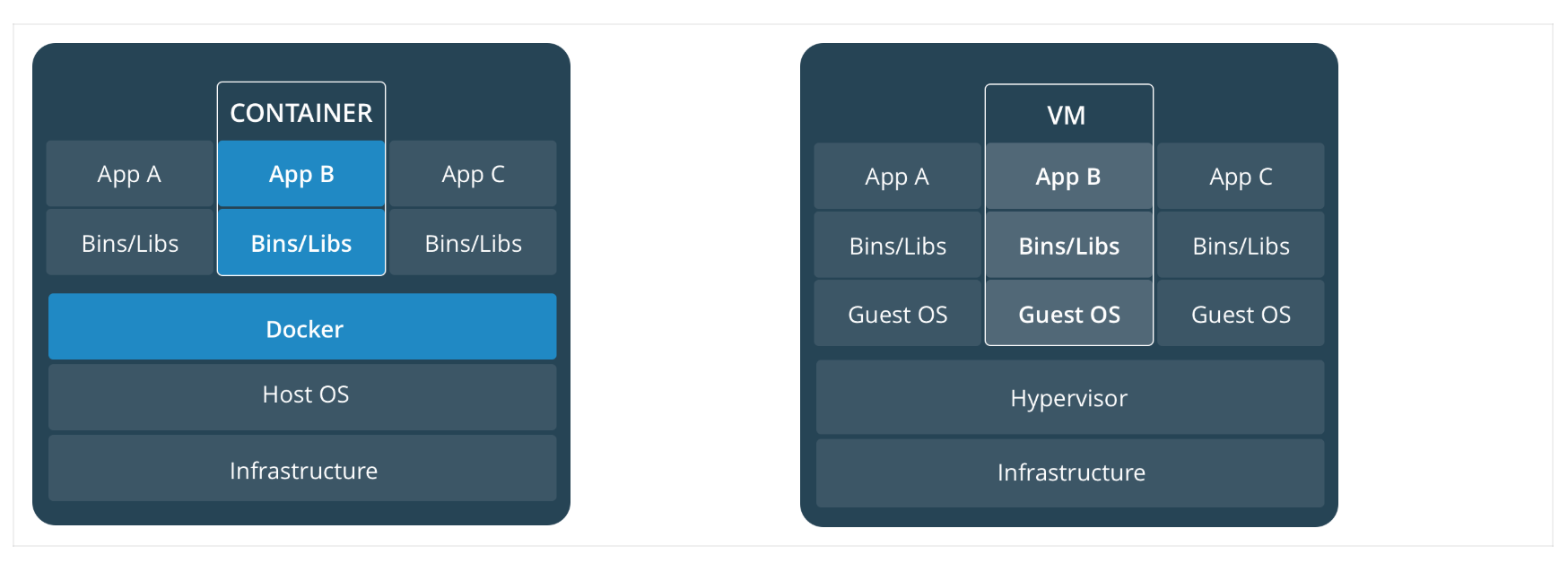Image resolution: width=1568 pixels, height=563 pixels.
Task: Click Bins/Libs under App C in Docker diagram
Action: (473, 243)
